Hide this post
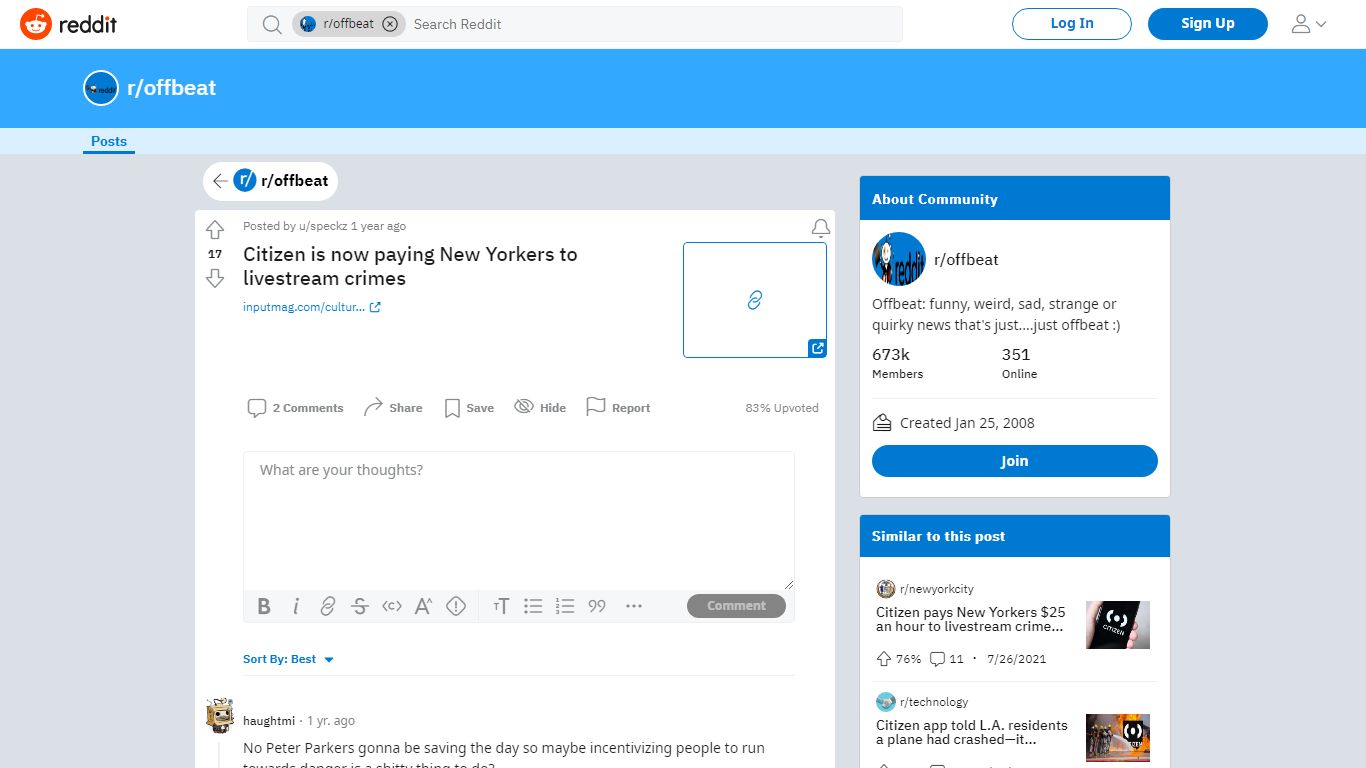The height and width of the screenshot is (768, 1366). [540, 407]
